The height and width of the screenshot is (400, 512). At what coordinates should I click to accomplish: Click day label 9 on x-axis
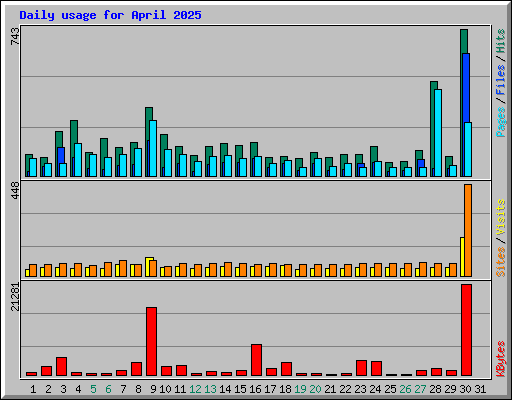point(153,389)
